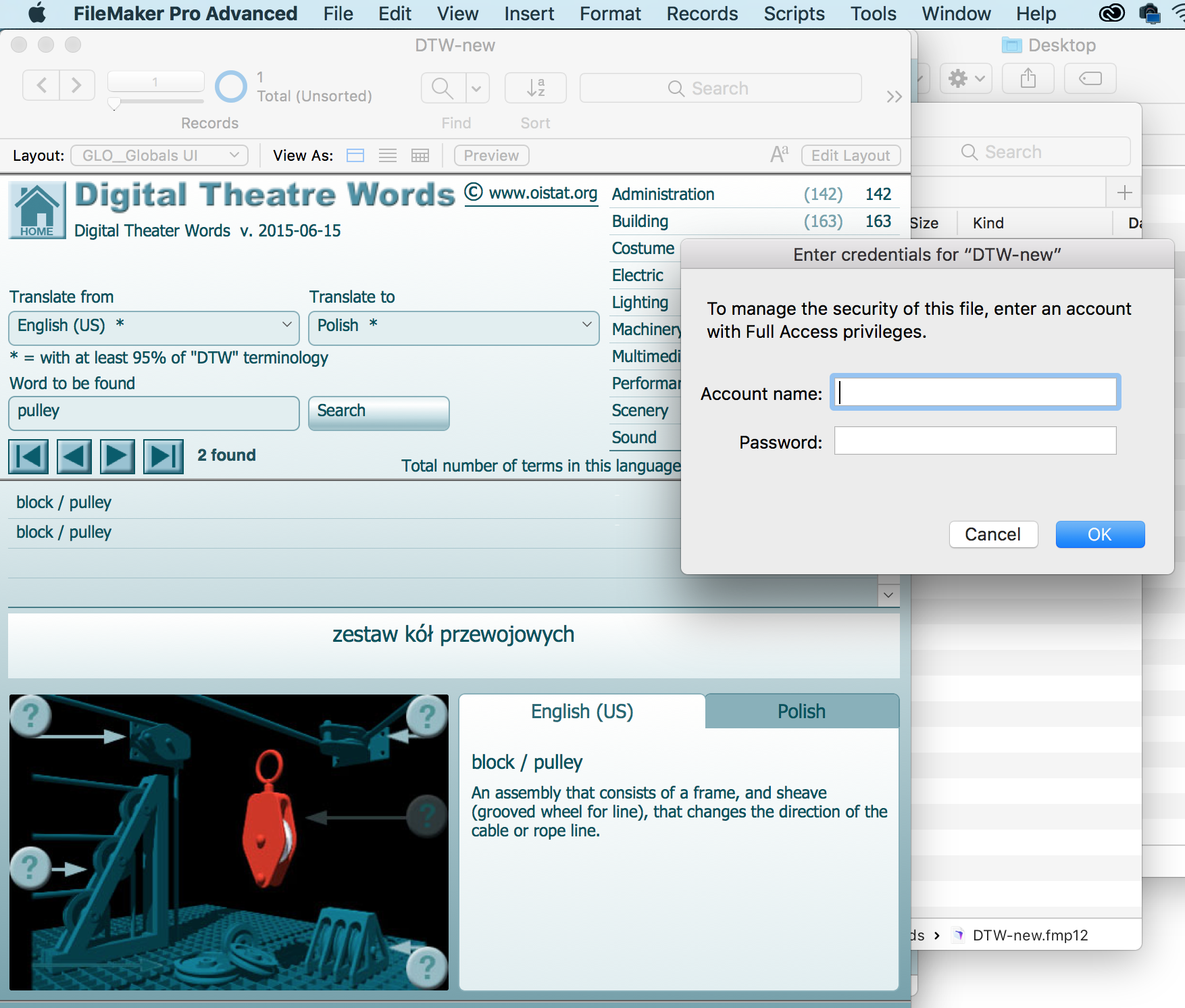
Task: Click Cancel in credentials dialog
Action: click(x=993, y=534)
